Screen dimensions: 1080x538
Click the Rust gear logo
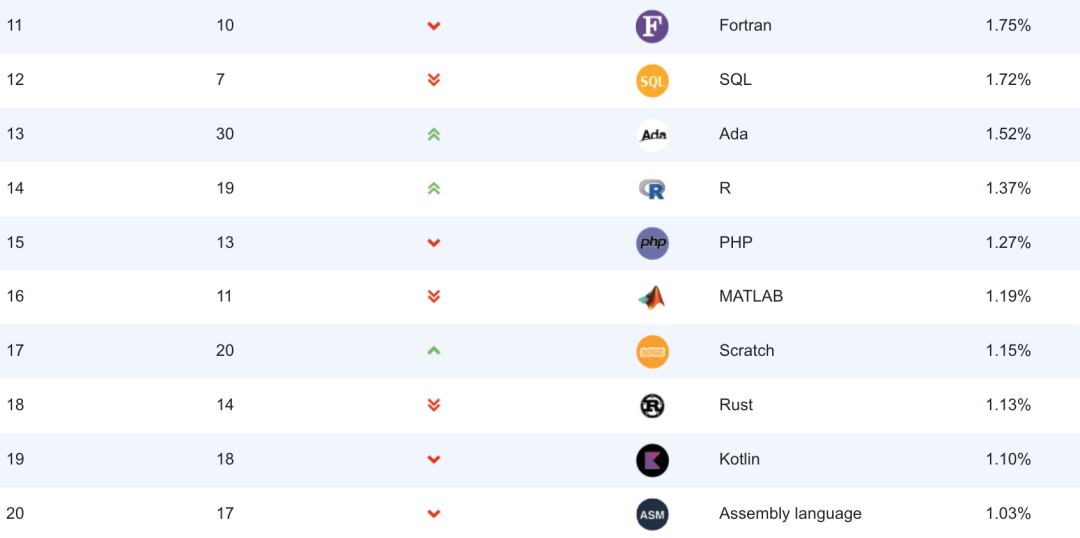point(652,405)
